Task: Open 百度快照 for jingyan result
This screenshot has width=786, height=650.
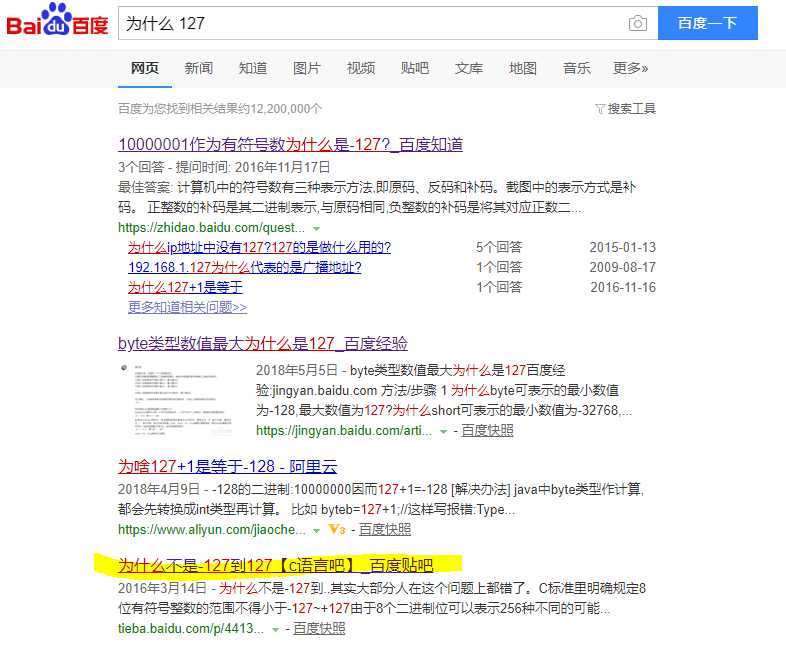Action: pos(487,430)
